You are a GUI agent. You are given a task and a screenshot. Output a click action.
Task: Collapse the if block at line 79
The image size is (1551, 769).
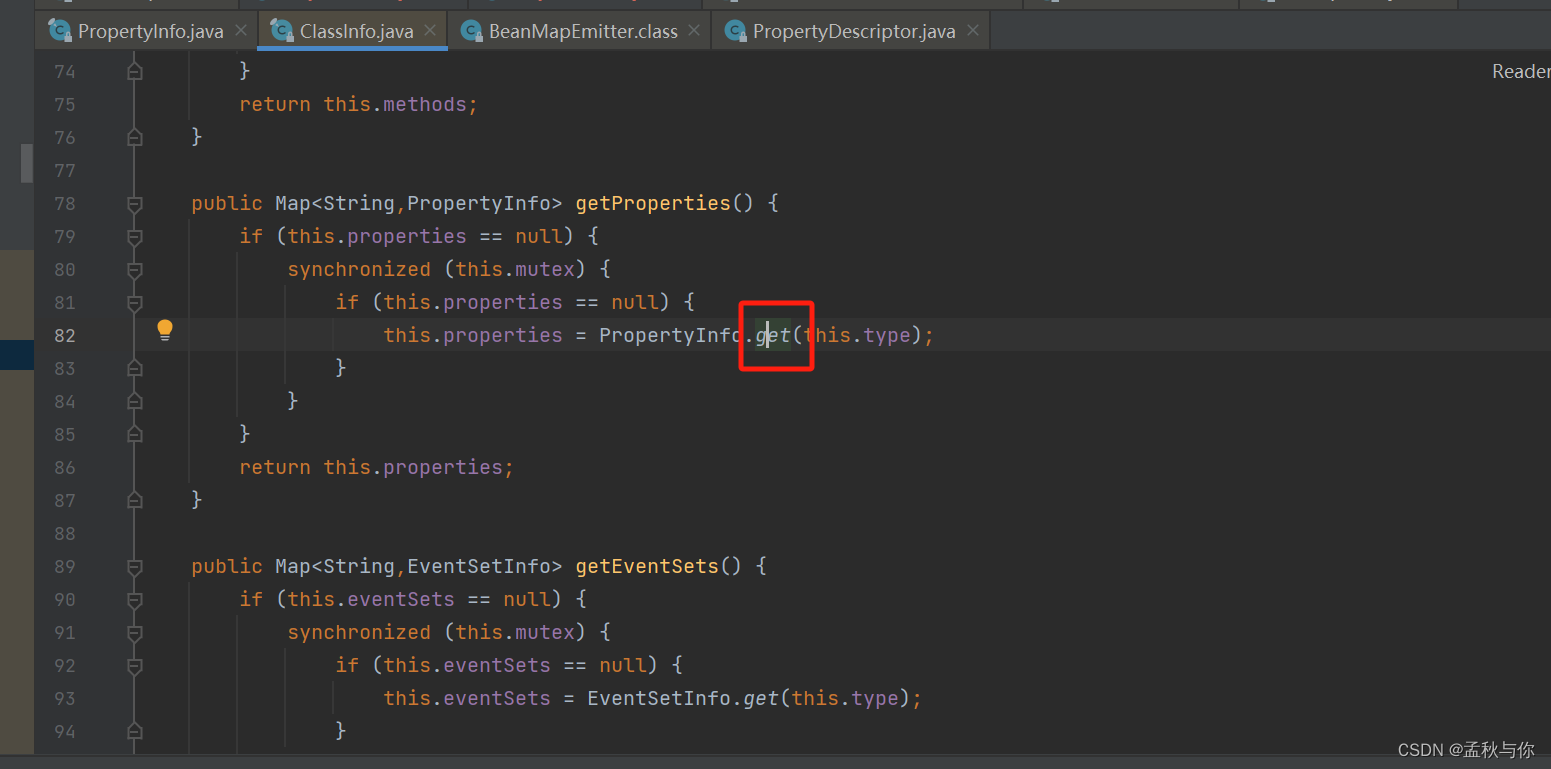135,237
